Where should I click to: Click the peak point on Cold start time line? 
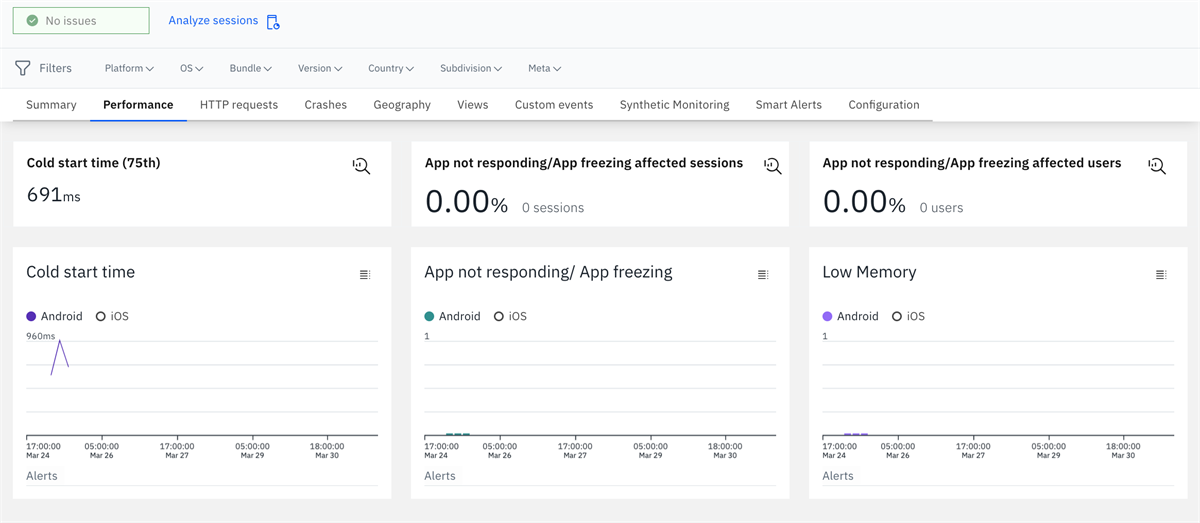[60, 341]
